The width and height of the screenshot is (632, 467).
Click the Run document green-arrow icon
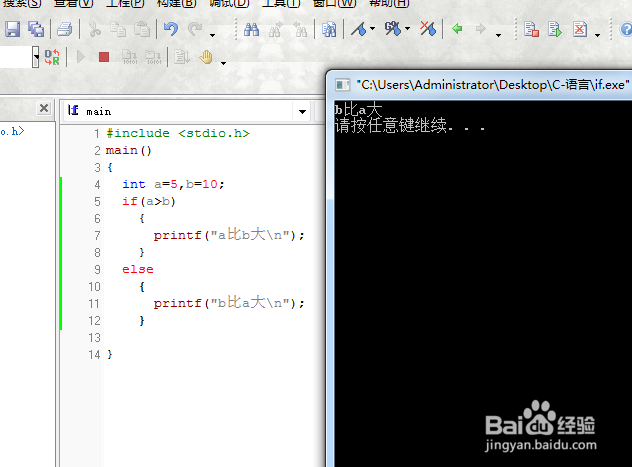pos(555,29)
